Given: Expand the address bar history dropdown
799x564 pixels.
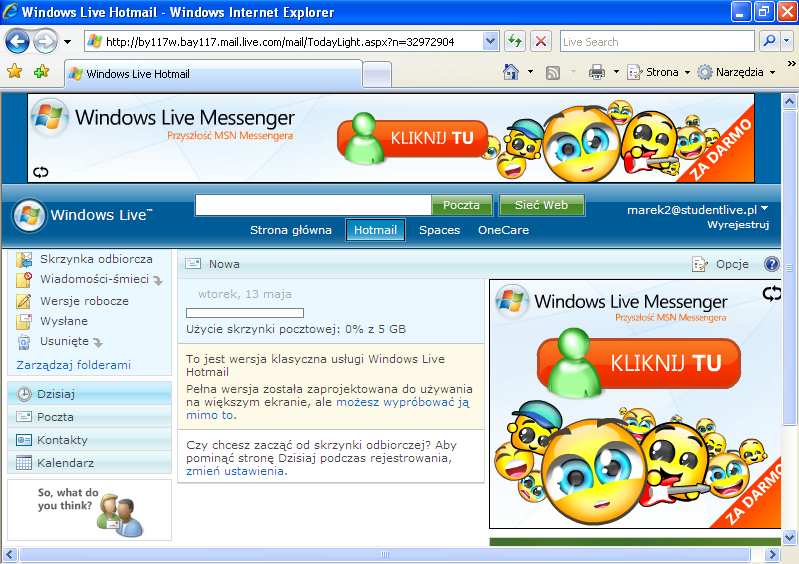Looking at the screenshot, I should (490, 42).
